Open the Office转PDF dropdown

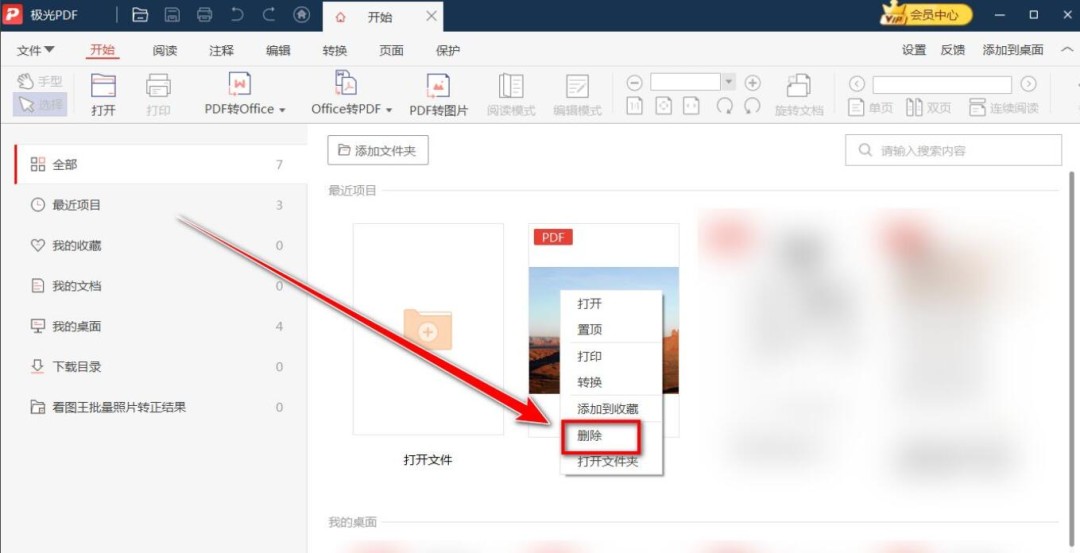click(351, 94)
